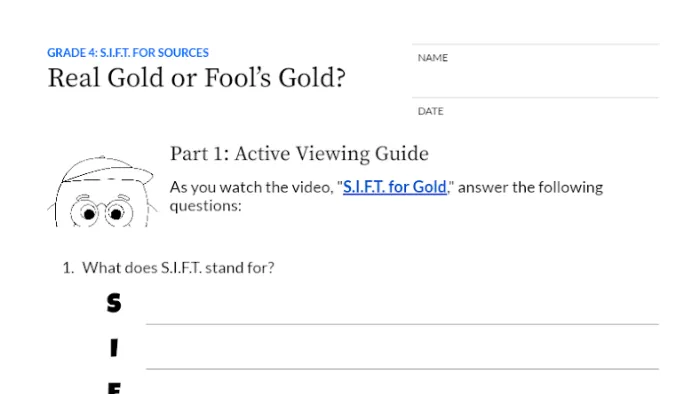The width and height of the screenshot is (700, 394).
Task: Click the partially visible bold letter F
Action: pos(114,388)
